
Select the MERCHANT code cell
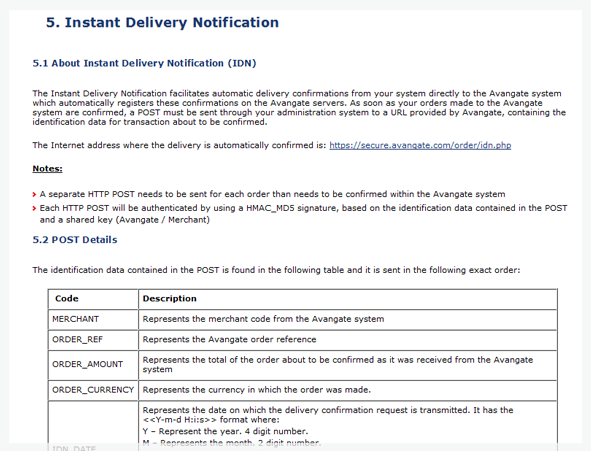pos(93,319)
